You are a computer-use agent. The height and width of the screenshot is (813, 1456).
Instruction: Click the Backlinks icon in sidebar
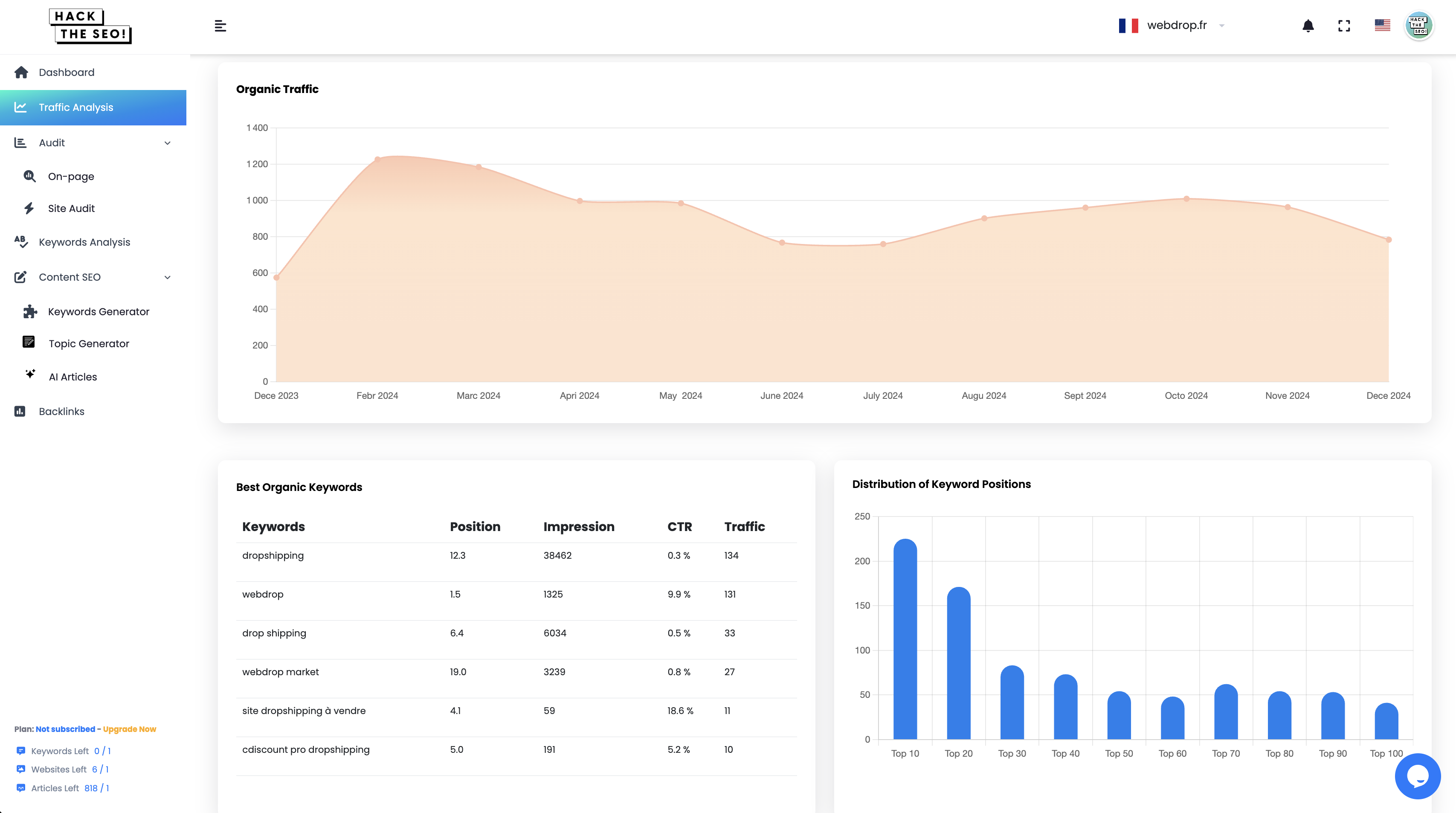[19, 411]
